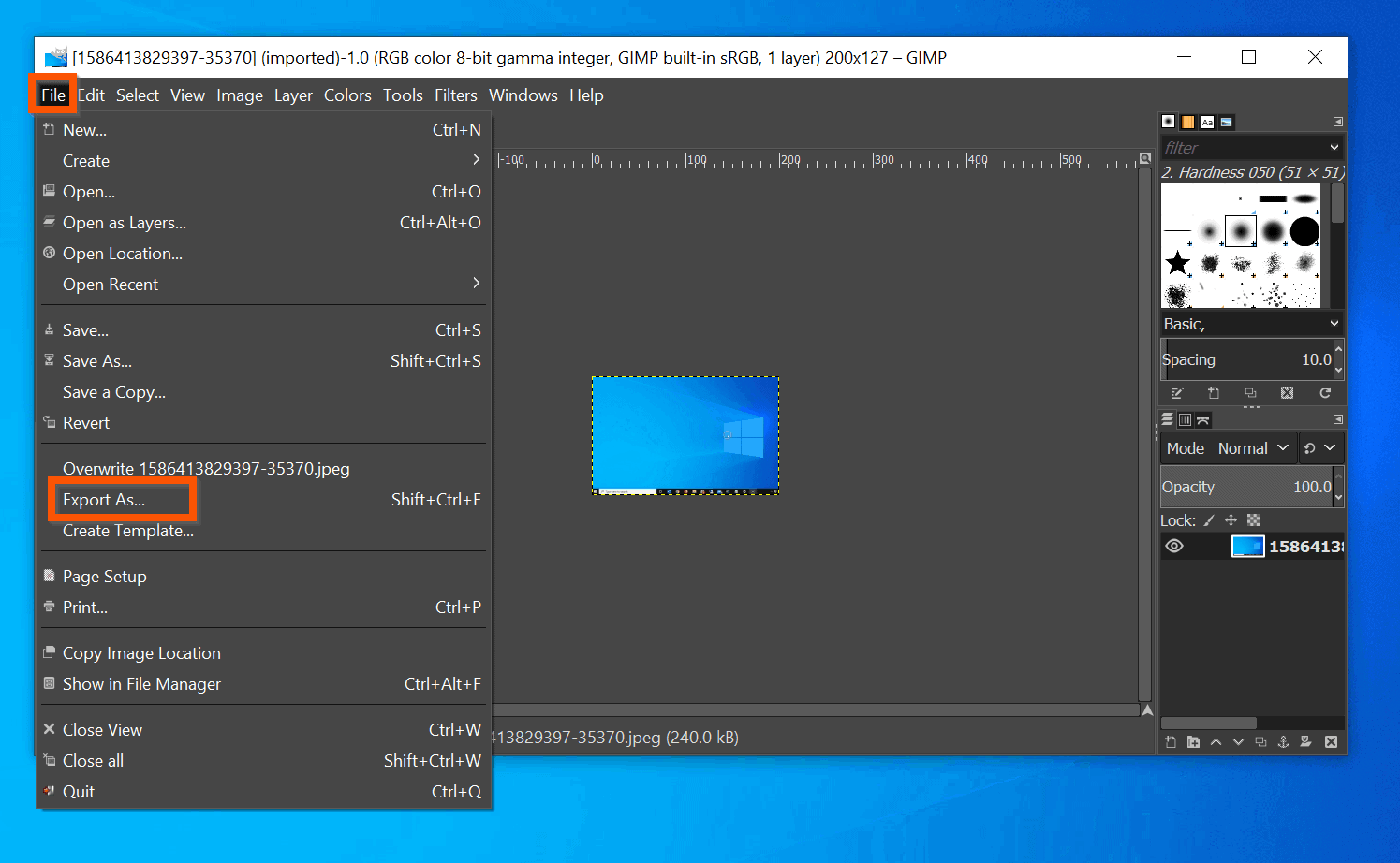Edit the selected brush
Image resolution: width=1400 pixels, height=863 pixels.
1176,393
